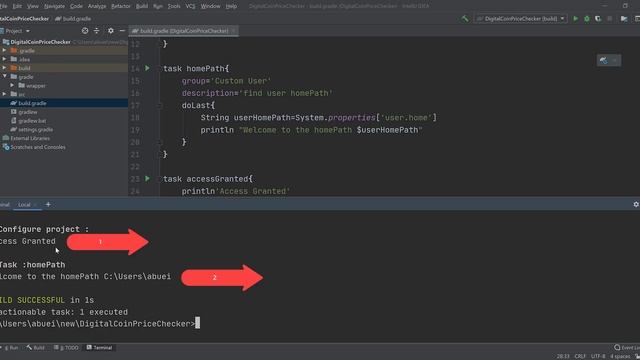Run task accessGranted from gutter arrow
640x360 pixels.
click(147, 178)
